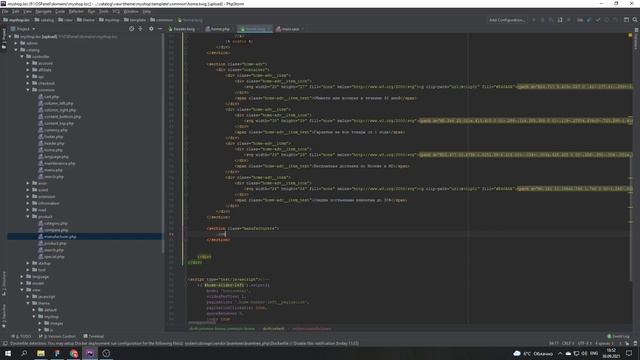Click the layout window icon next to search
640x360 pixels.
[x=626, y=20]
